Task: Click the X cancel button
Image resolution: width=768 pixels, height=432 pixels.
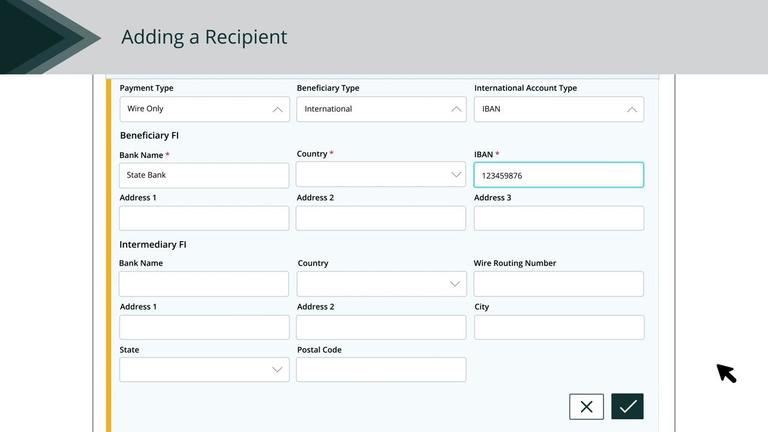Action: click(586, 406)
